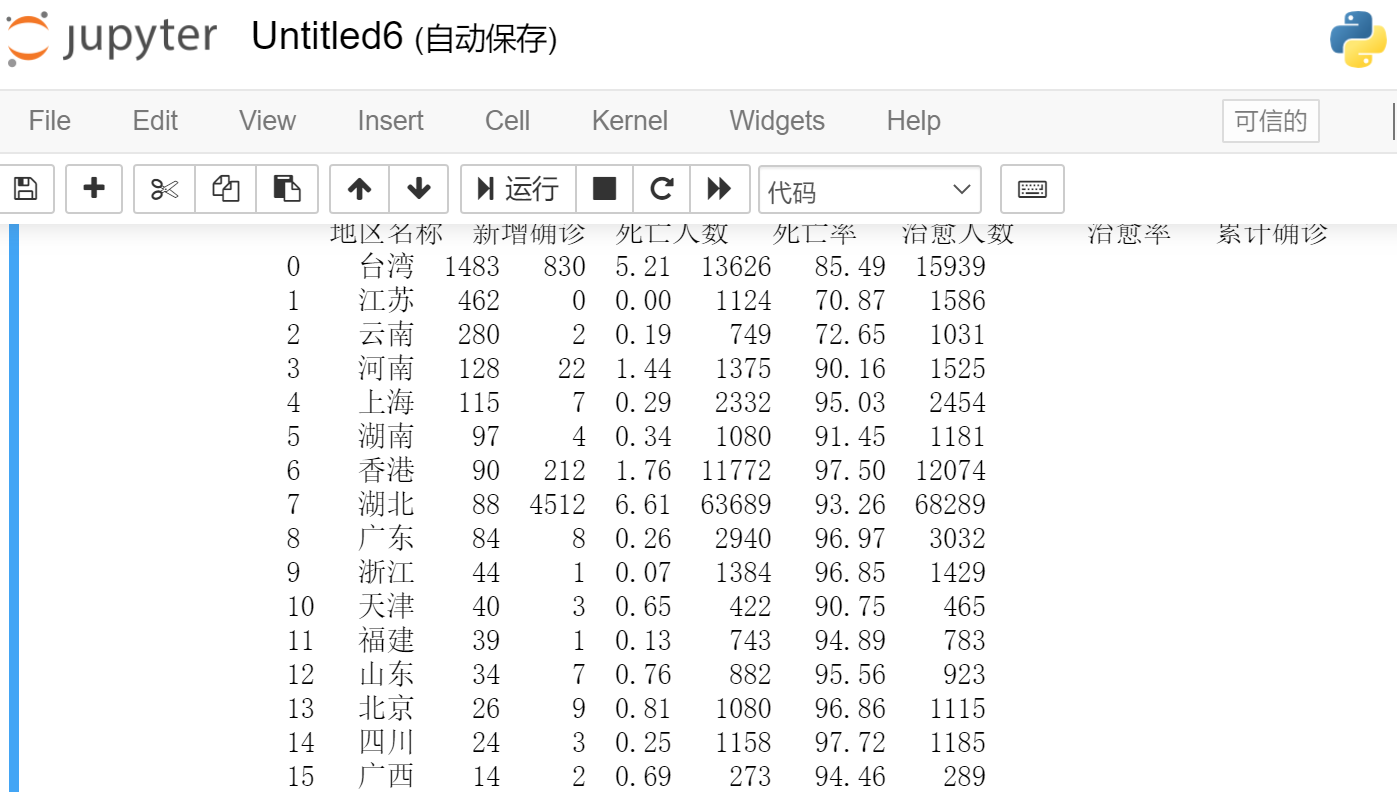The image size is (1397, 792).
Task: Select the 广西 region cell
Action: pyautogui.click(x=386, y=776)
